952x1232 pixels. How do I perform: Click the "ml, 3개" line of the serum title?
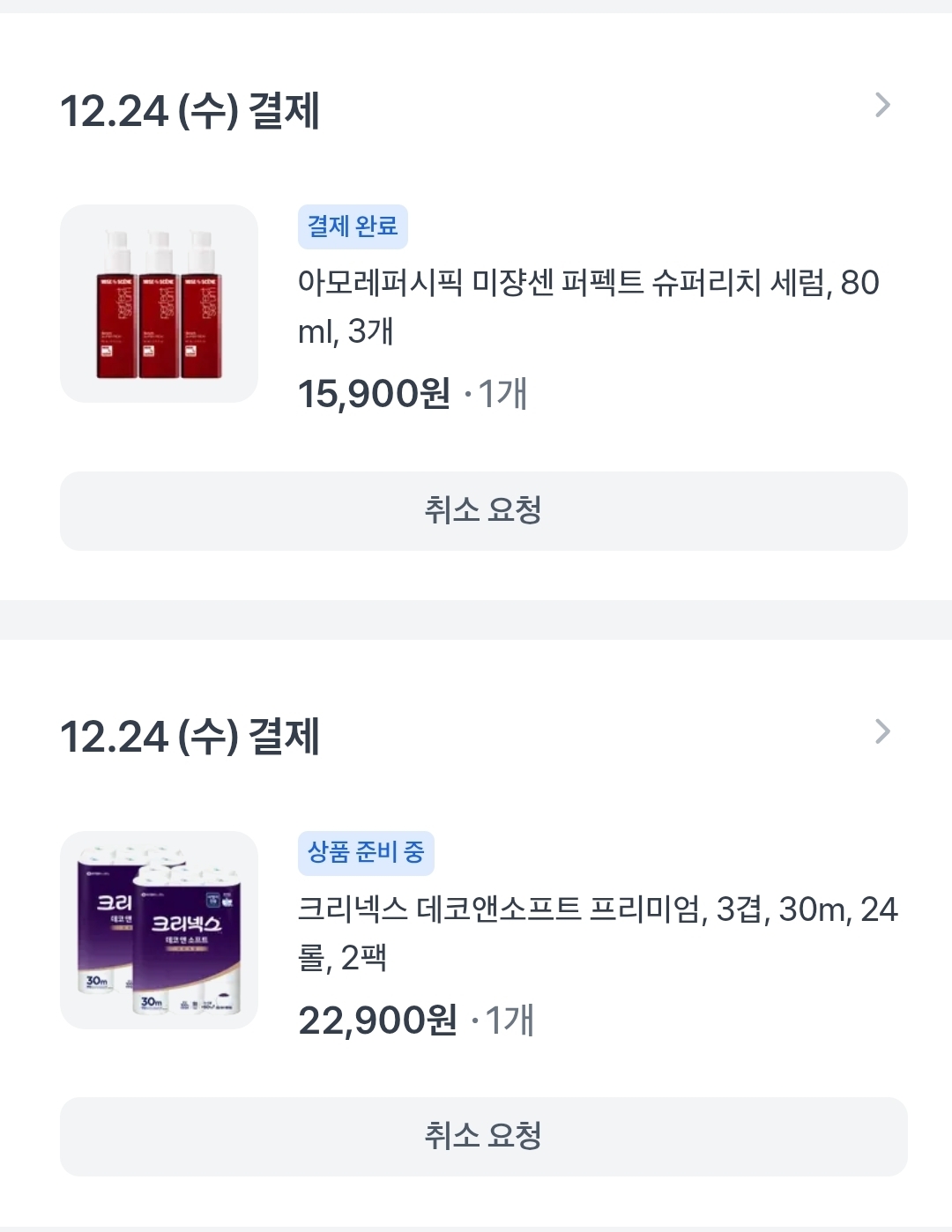click(x=346, y=332)
